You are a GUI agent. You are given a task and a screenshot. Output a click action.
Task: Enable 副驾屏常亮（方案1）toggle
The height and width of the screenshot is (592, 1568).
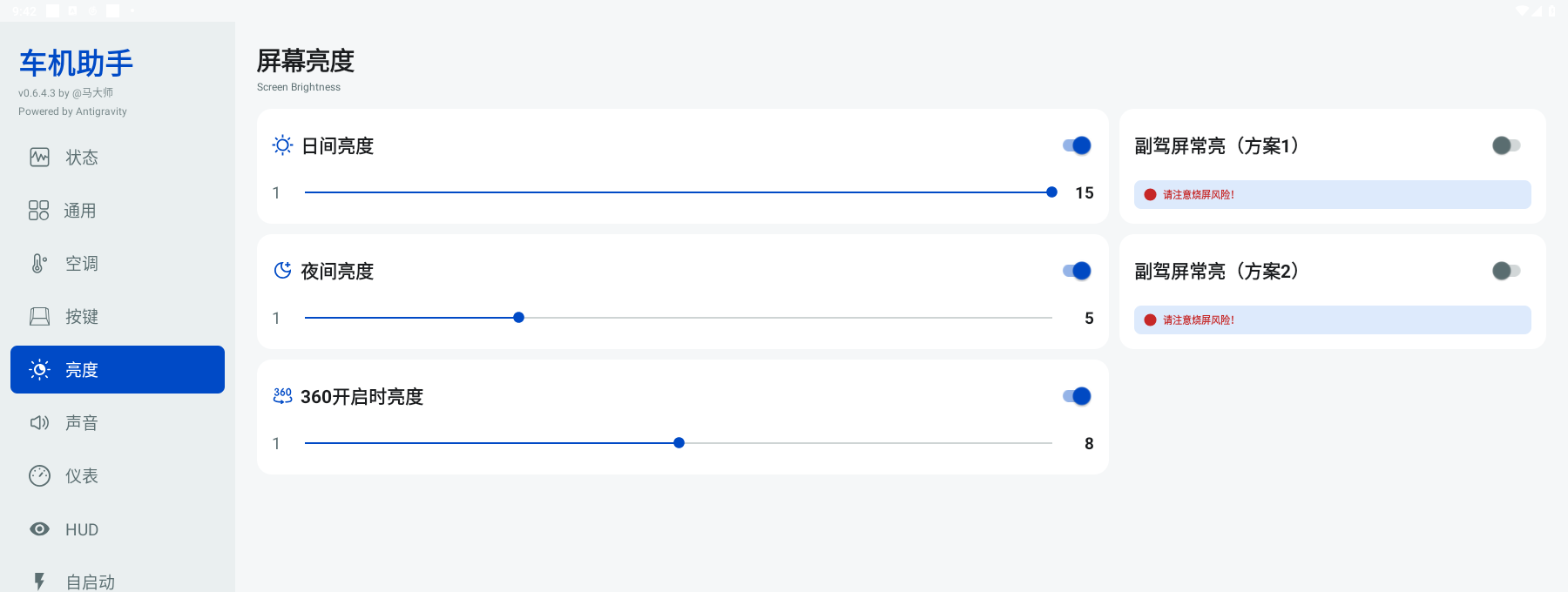tap(1506, 145)
